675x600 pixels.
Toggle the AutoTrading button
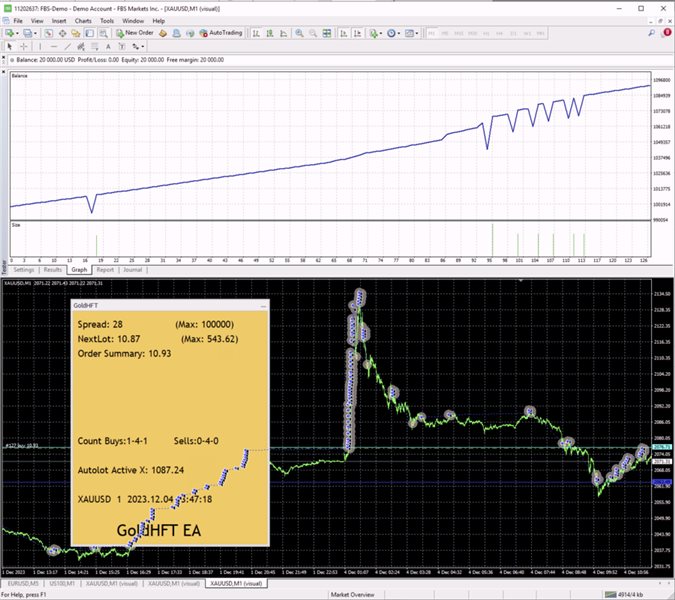[x=221, y=33]
